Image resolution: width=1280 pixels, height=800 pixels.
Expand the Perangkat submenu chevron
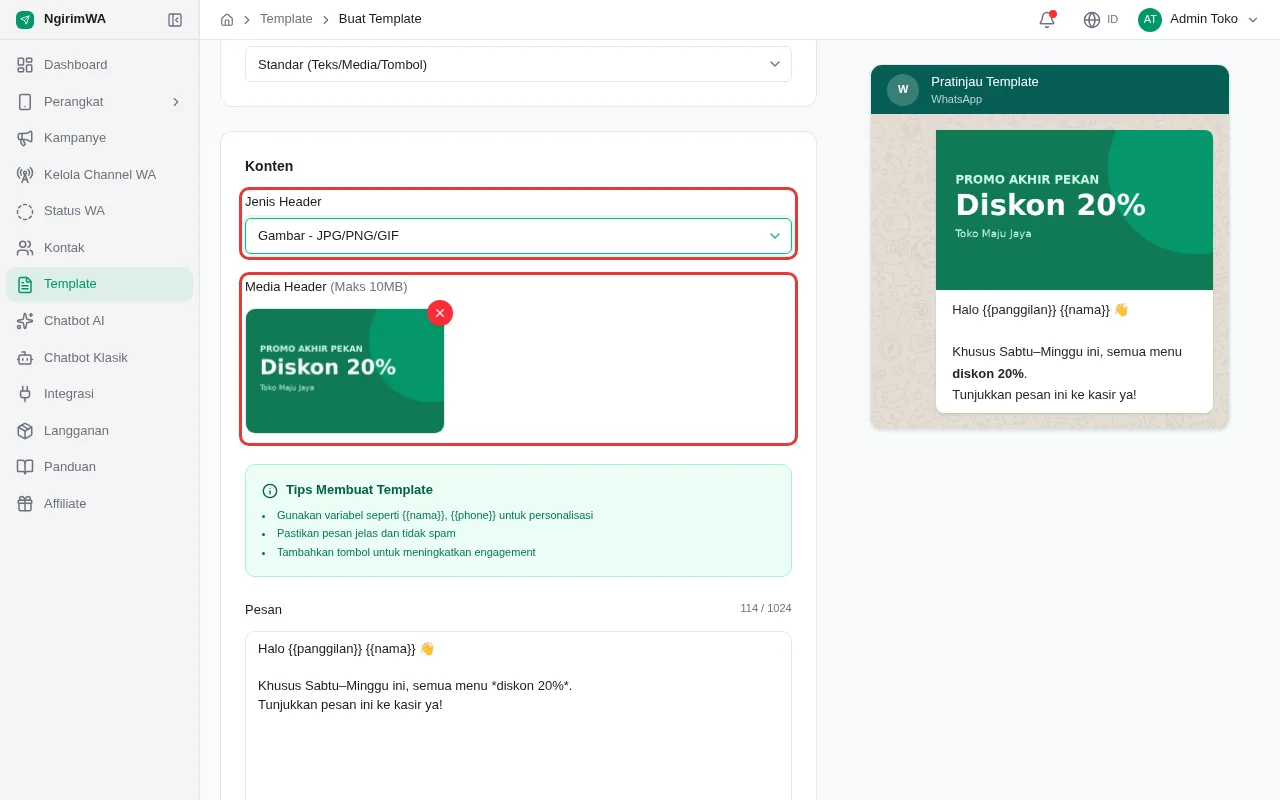pyautogui.click(x=176, y=102)
